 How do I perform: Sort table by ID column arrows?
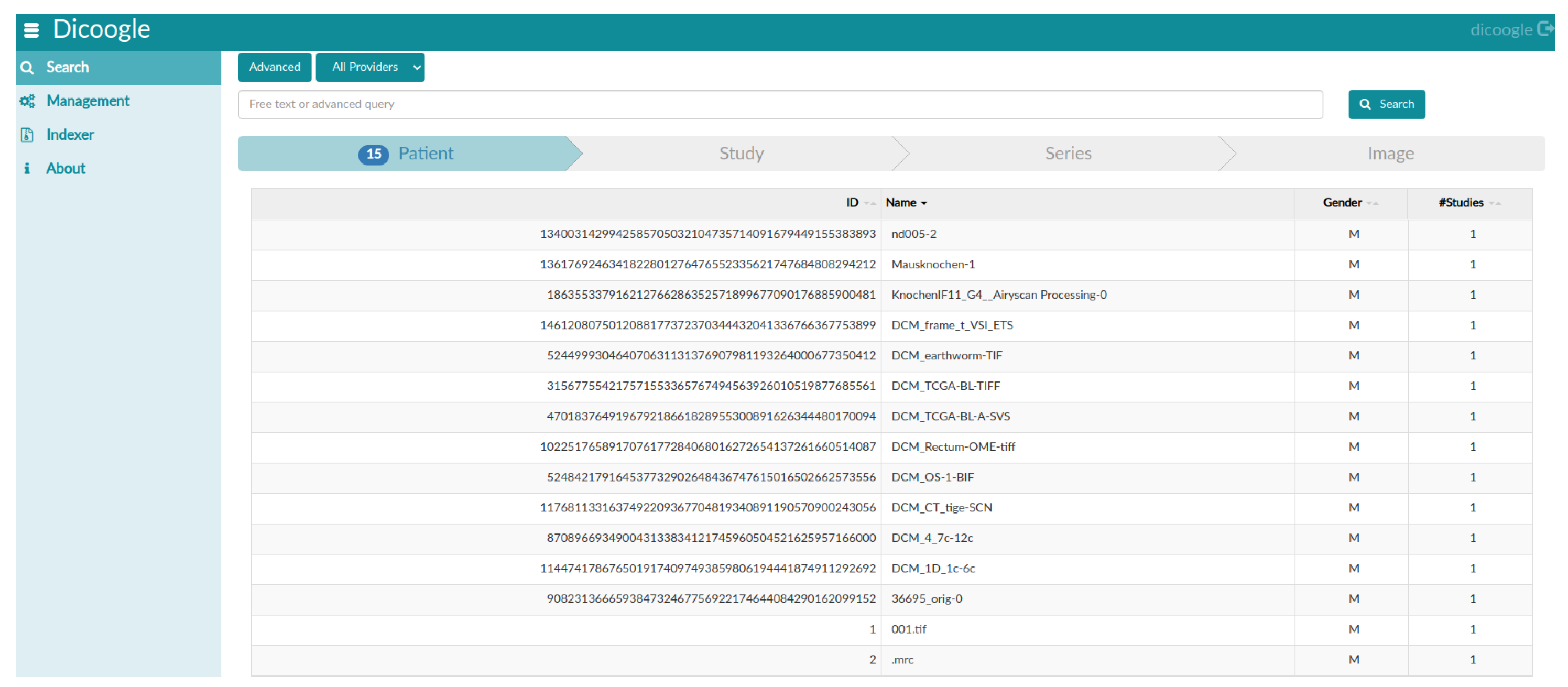869,203
